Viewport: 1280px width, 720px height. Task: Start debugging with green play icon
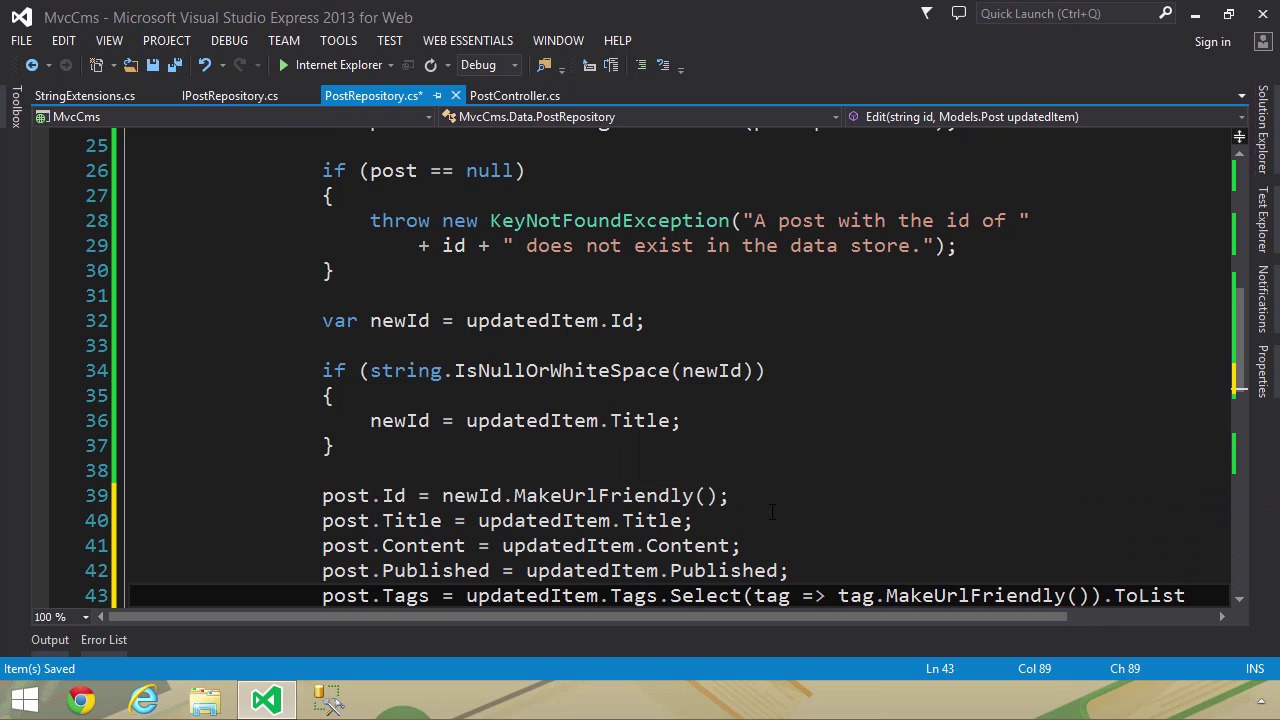[284, 65]
